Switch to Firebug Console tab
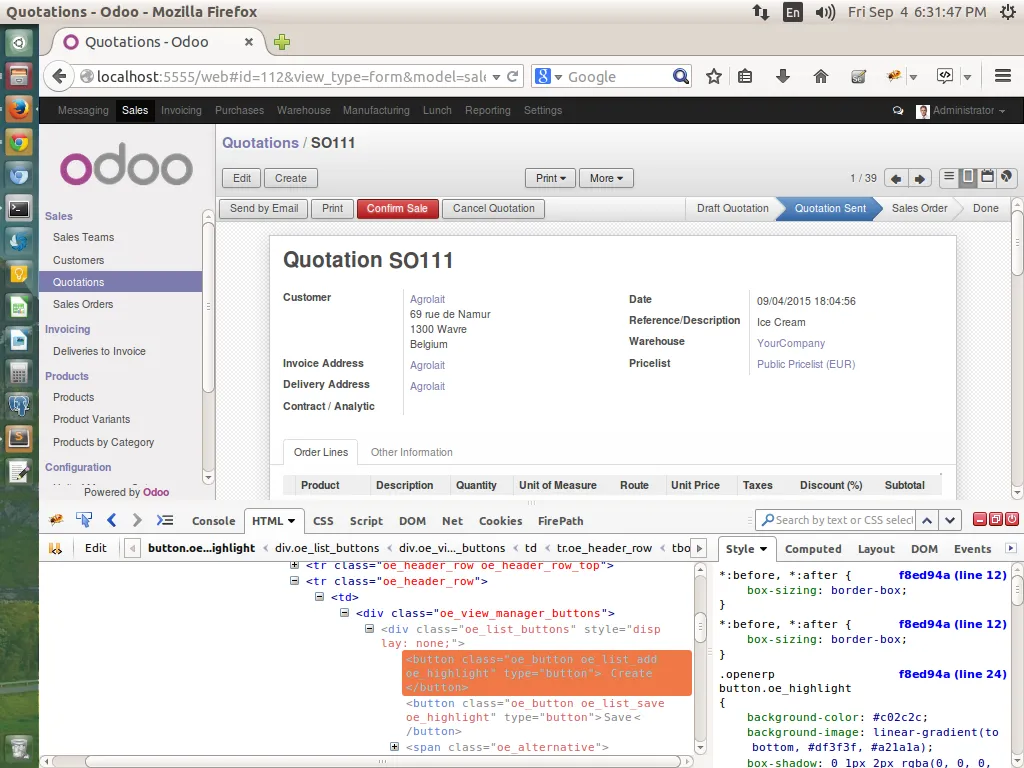Viewport: 1024px width, 768px height. (213, 520)
